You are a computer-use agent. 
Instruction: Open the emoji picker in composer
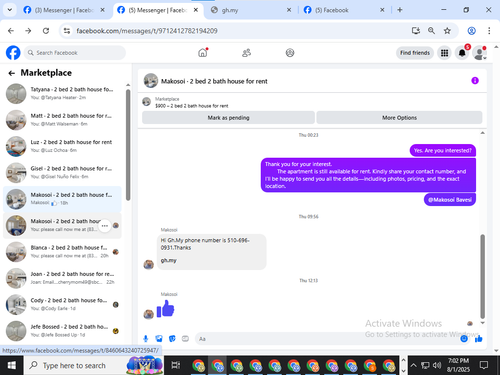pos(464,339)
